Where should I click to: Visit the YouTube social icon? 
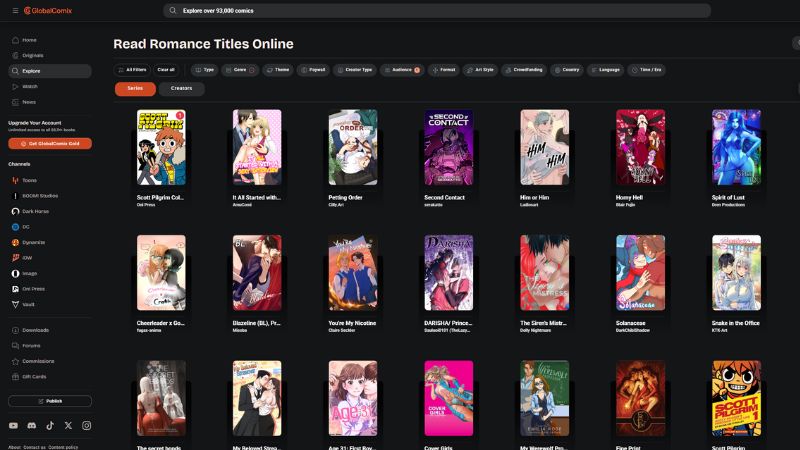coord(13,426)
